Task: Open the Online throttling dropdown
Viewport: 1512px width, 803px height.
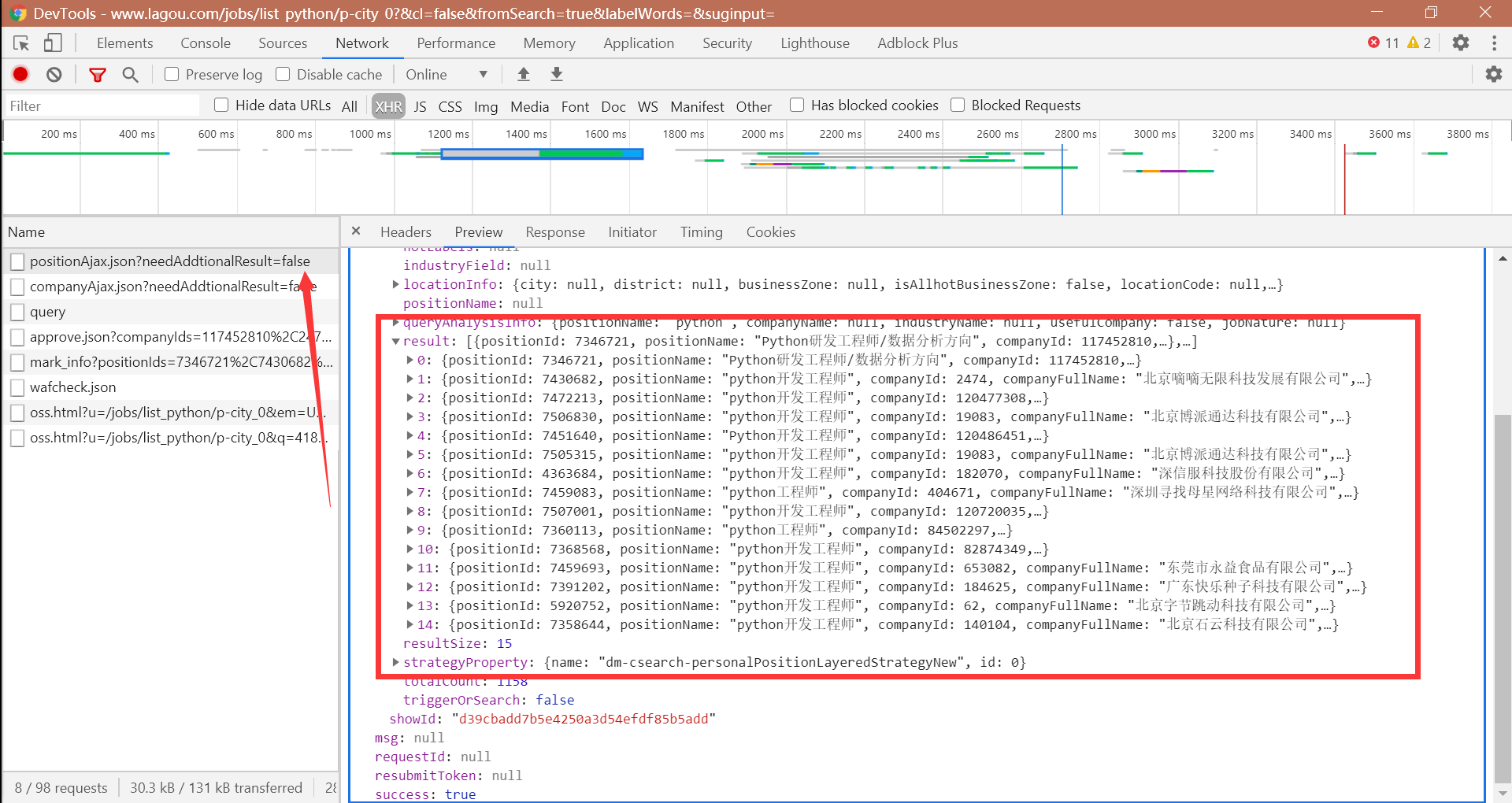Action: [x=447, y=75]
